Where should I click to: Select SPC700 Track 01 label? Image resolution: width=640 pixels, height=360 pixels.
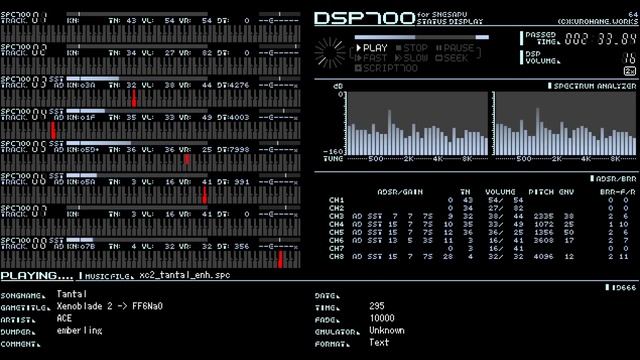(x=24, y=18)
